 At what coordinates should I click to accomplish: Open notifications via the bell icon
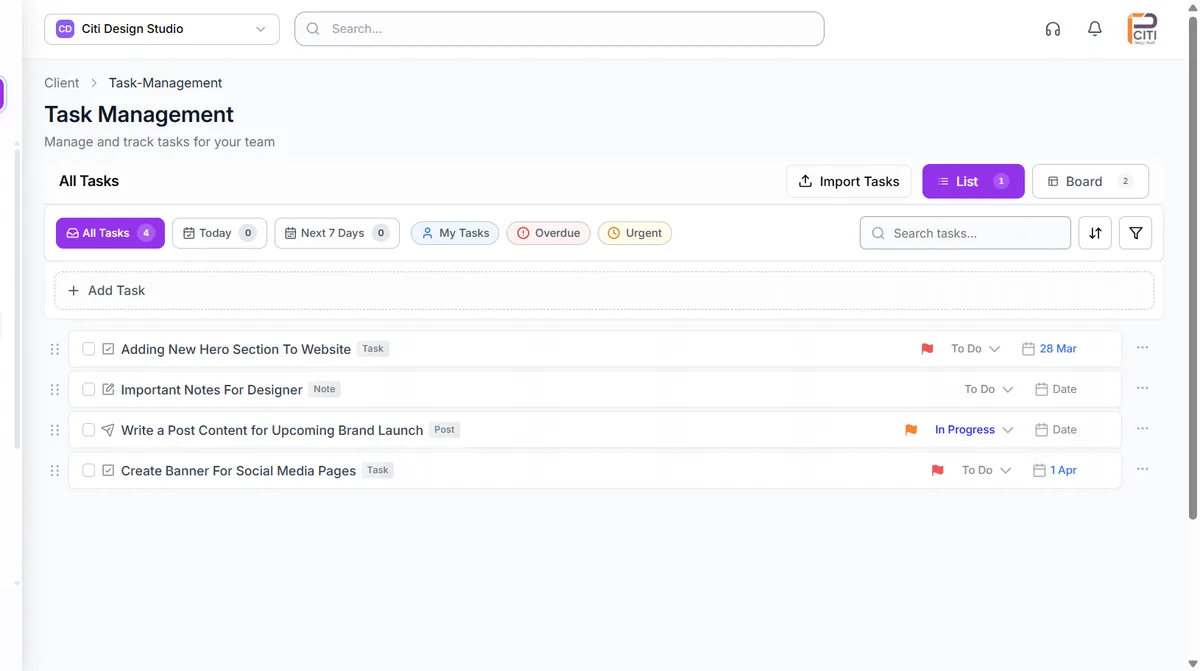(1094, 29)
